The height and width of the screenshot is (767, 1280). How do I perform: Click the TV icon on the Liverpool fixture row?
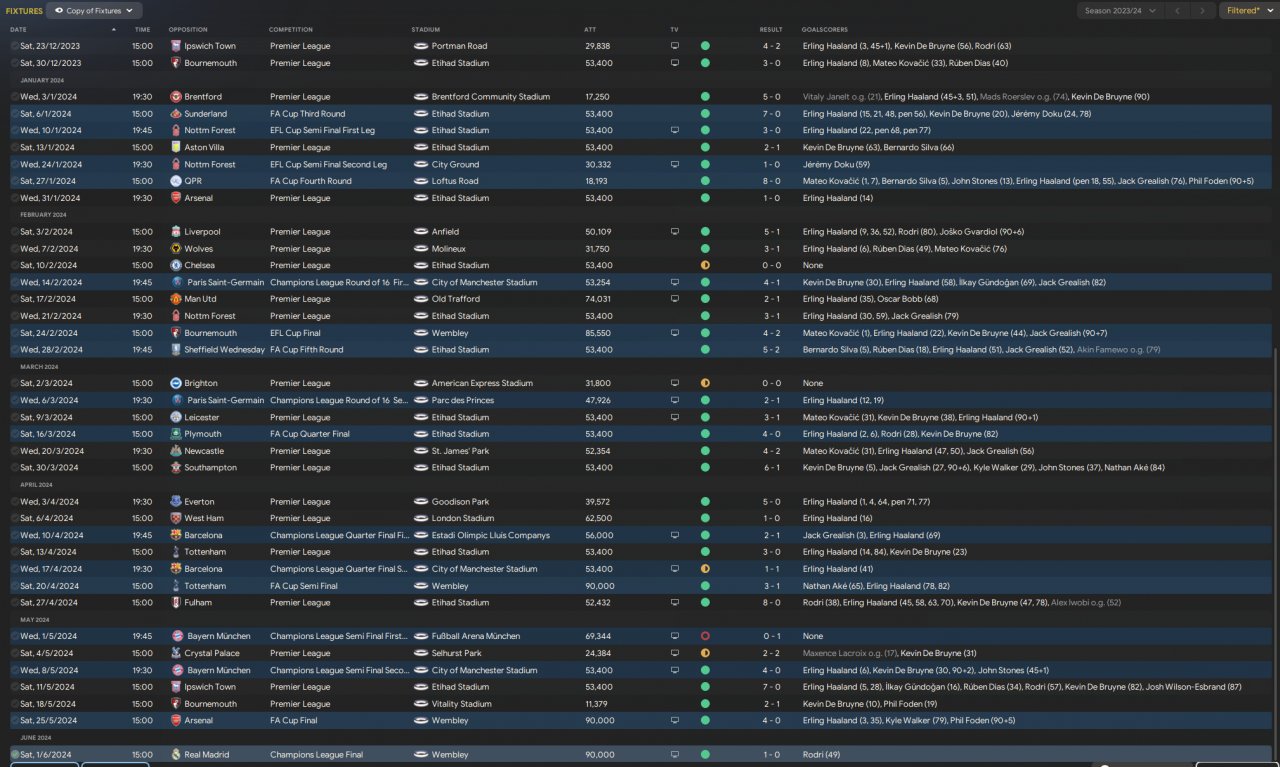point(675,232)
